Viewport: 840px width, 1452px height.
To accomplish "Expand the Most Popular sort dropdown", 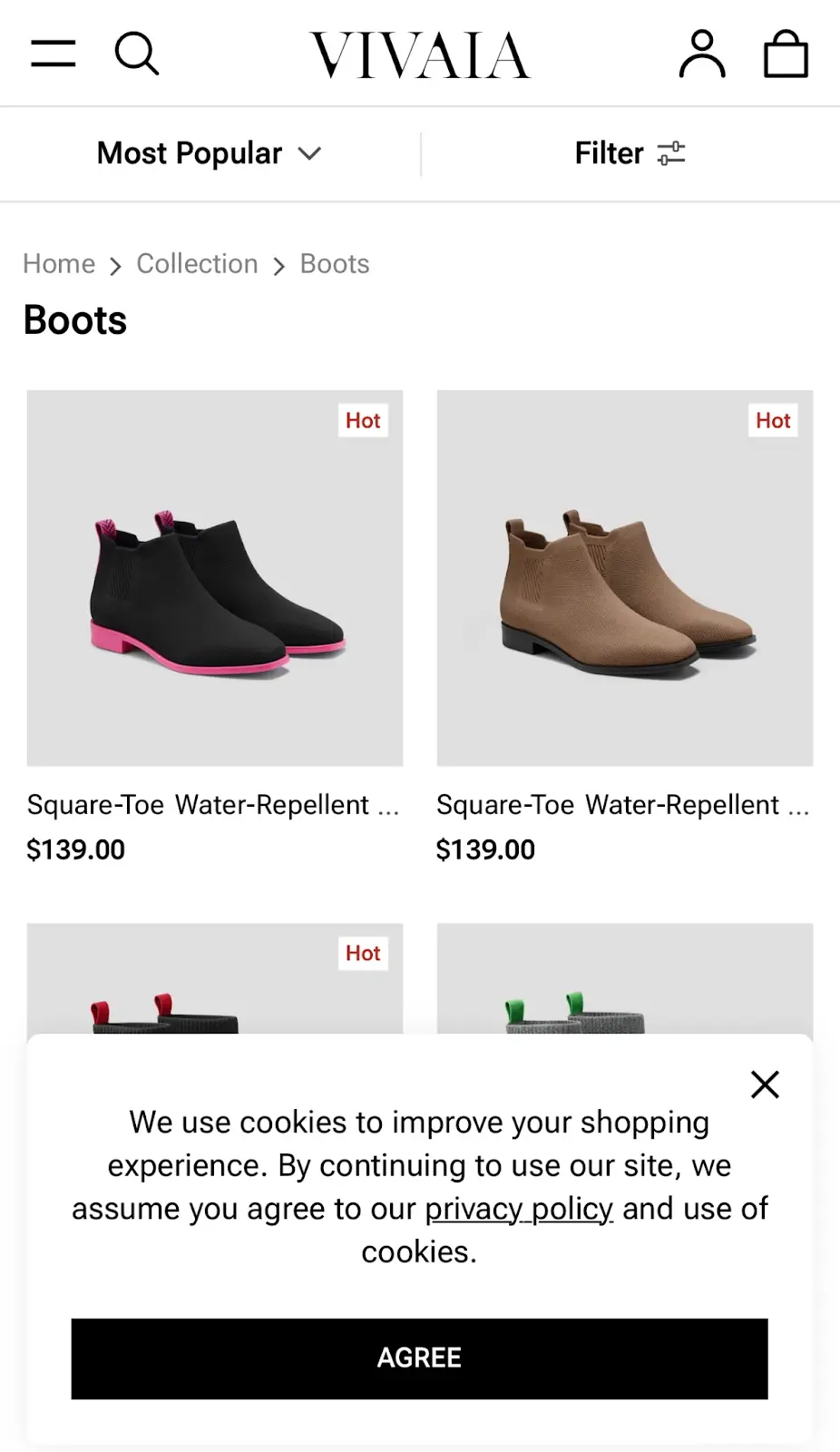I will point(210,153).
